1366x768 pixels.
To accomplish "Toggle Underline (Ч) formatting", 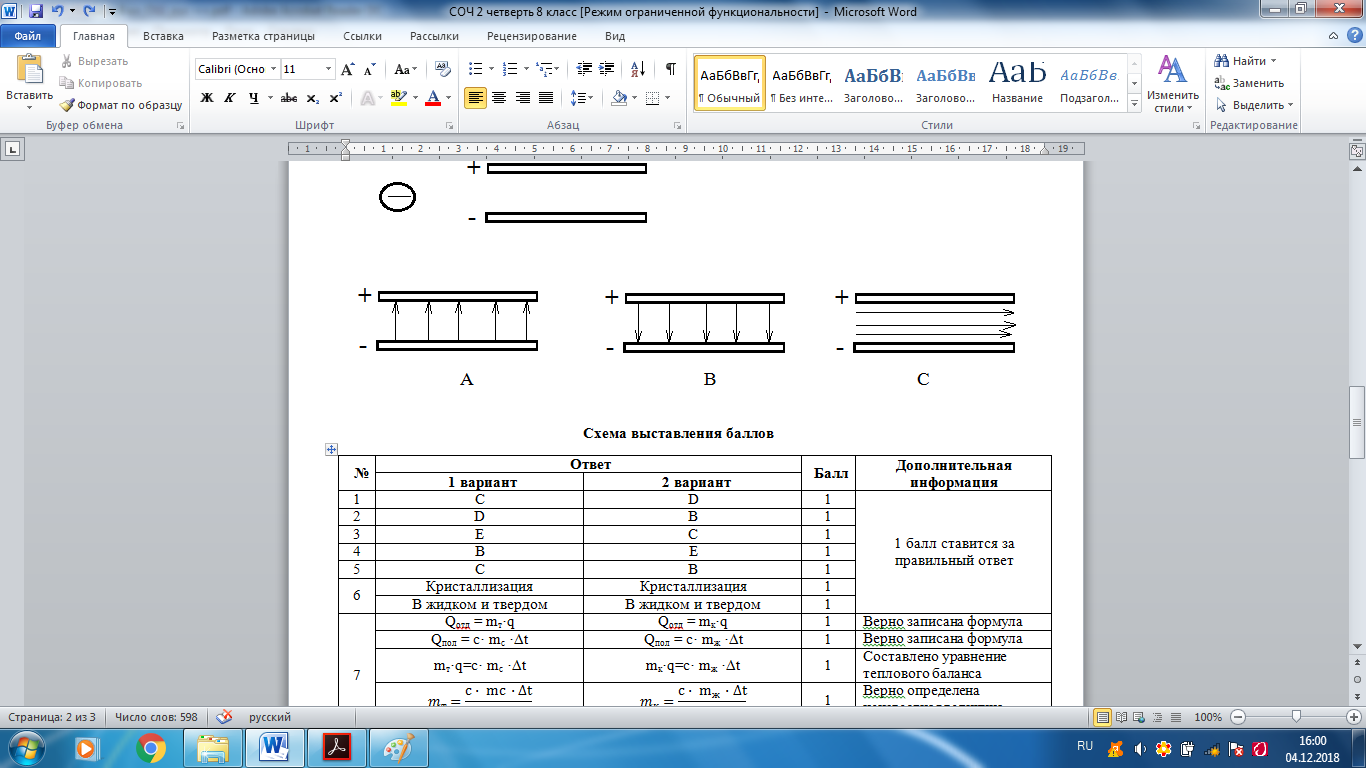I will pyautogui.click(x=254, y=98).
